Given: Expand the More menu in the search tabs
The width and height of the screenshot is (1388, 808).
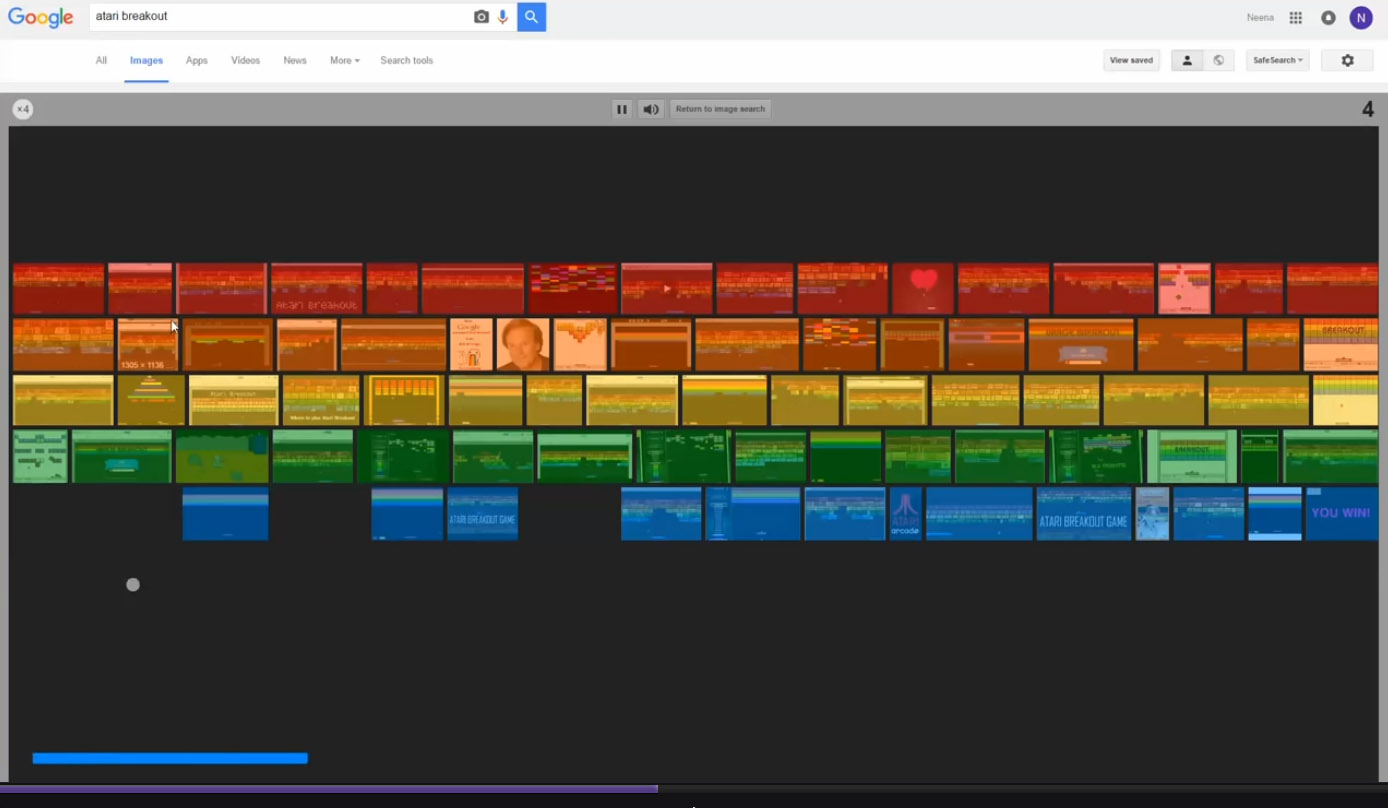Looking at the screenshot, I should click(x=344, y=61).
